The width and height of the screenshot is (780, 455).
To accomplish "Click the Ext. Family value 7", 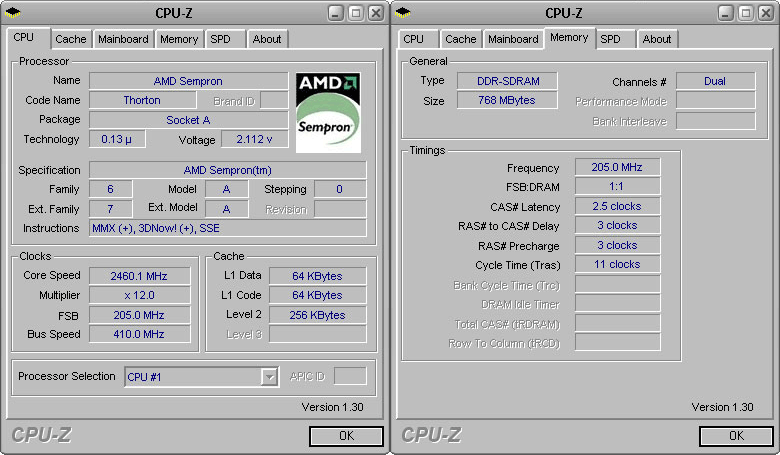I will click(110, 209).
